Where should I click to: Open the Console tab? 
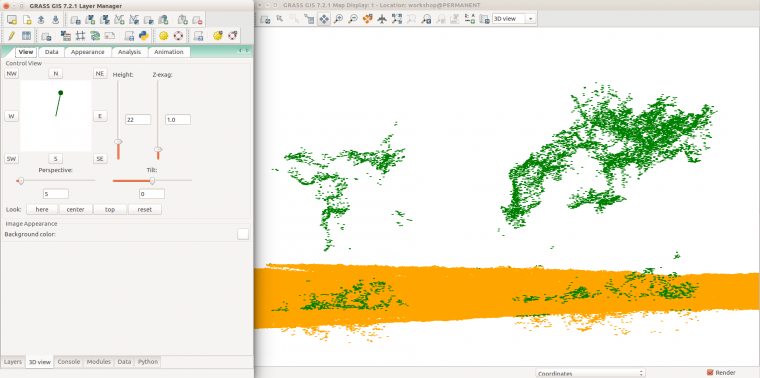68,362
